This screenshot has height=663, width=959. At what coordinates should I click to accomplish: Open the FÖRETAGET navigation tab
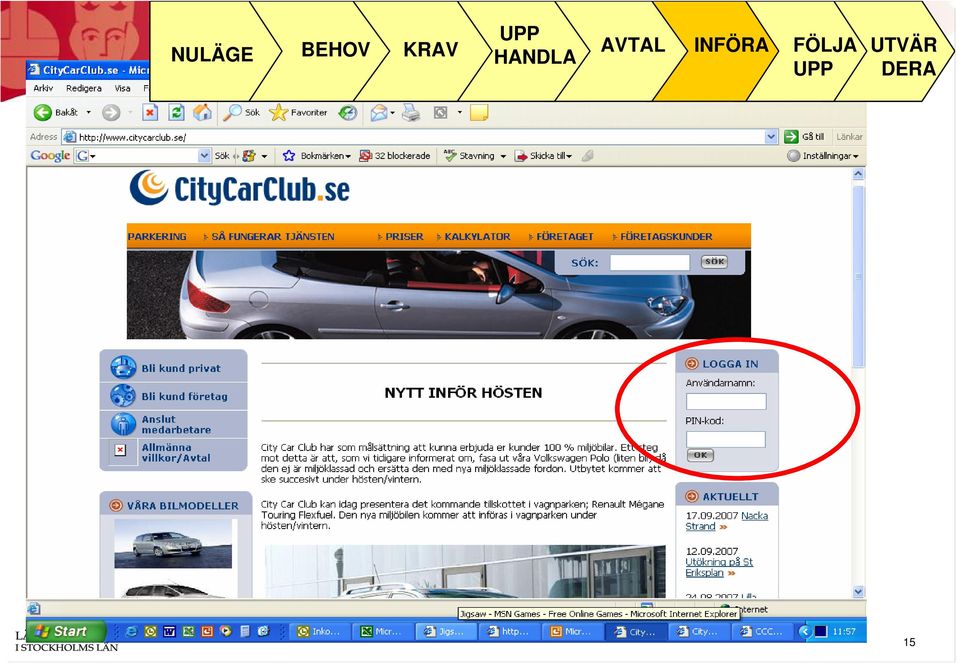click(565, 237)
